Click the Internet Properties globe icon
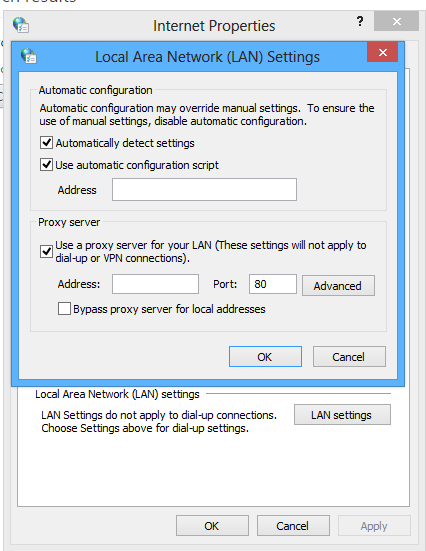This screenshot has width=426, height=551. point(21,25)
